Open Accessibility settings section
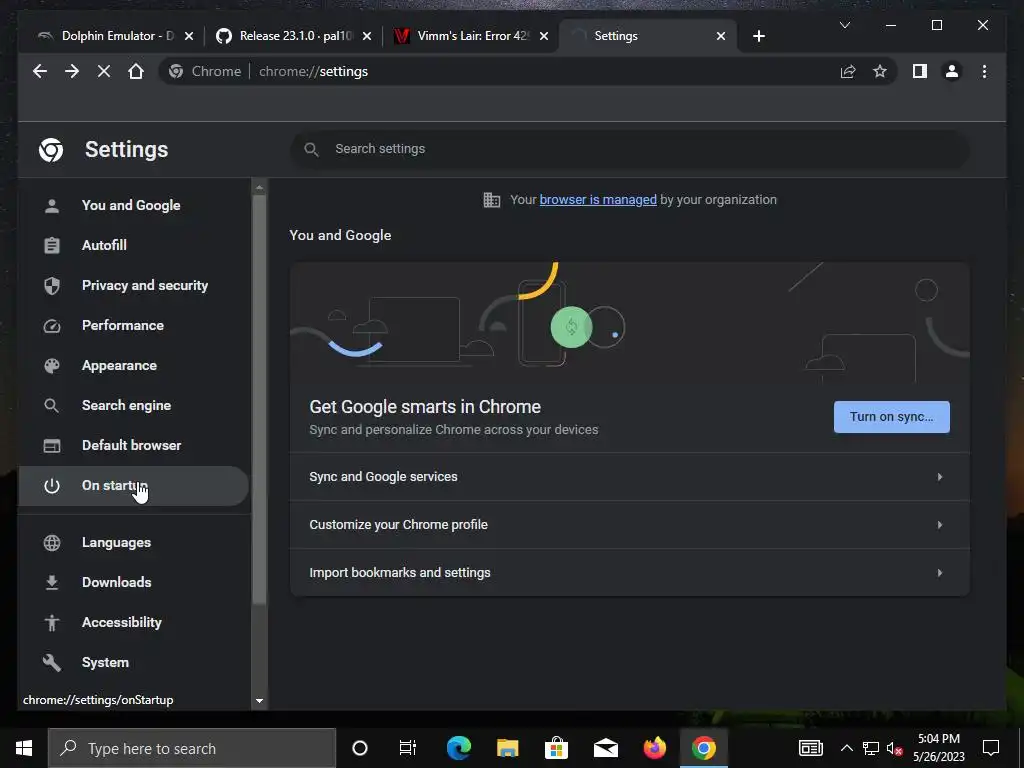1024x768 pixels. [133, 622]
